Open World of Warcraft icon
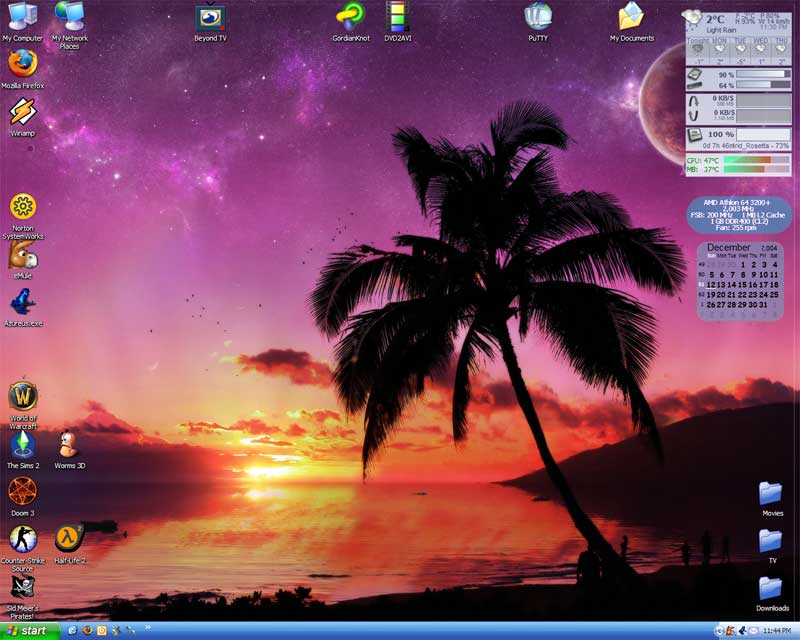 pyautogui.click(x=22, y=396)
